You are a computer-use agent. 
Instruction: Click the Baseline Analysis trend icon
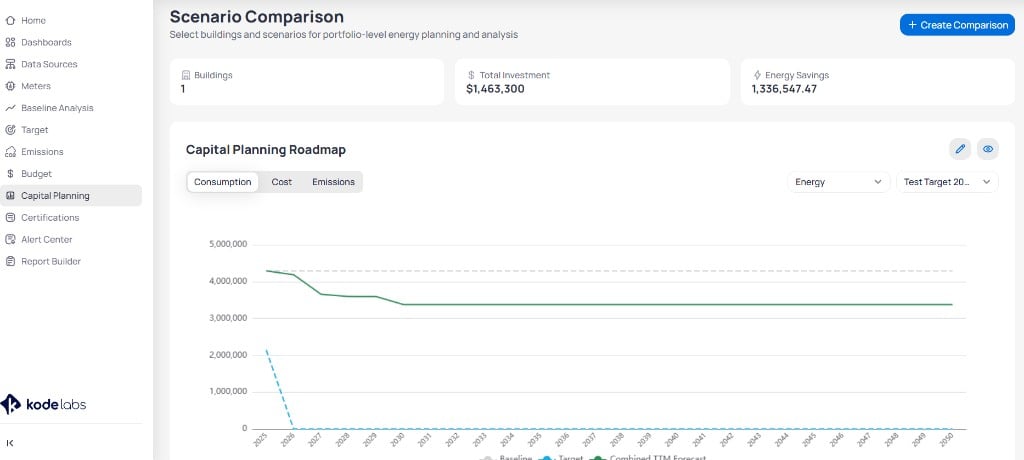click(10, 108)
